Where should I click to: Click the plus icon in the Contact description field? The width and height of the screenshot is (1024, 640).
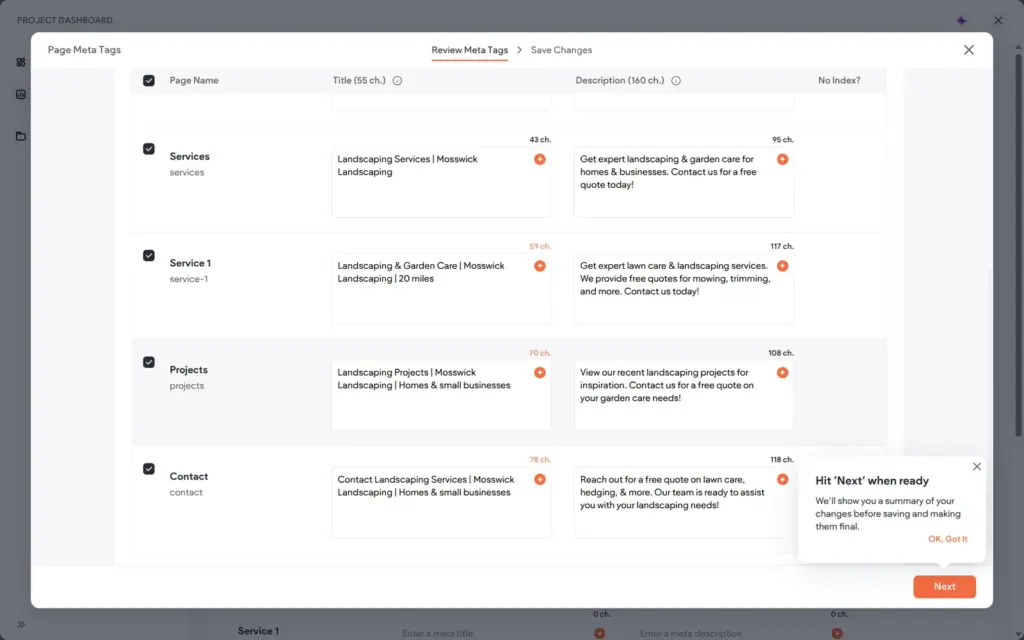point(782,479)
